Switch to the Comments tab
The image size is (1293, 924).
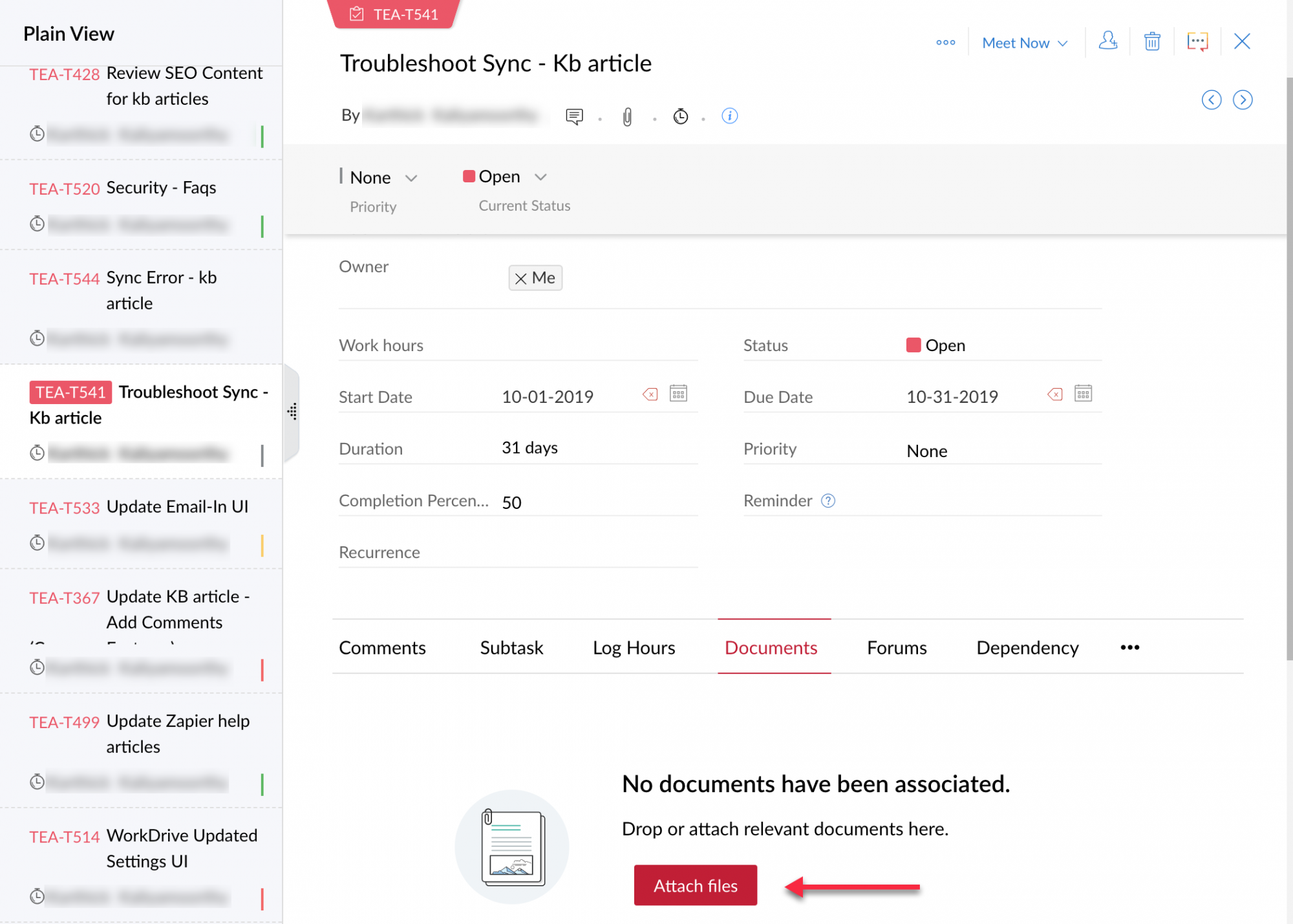382,647
